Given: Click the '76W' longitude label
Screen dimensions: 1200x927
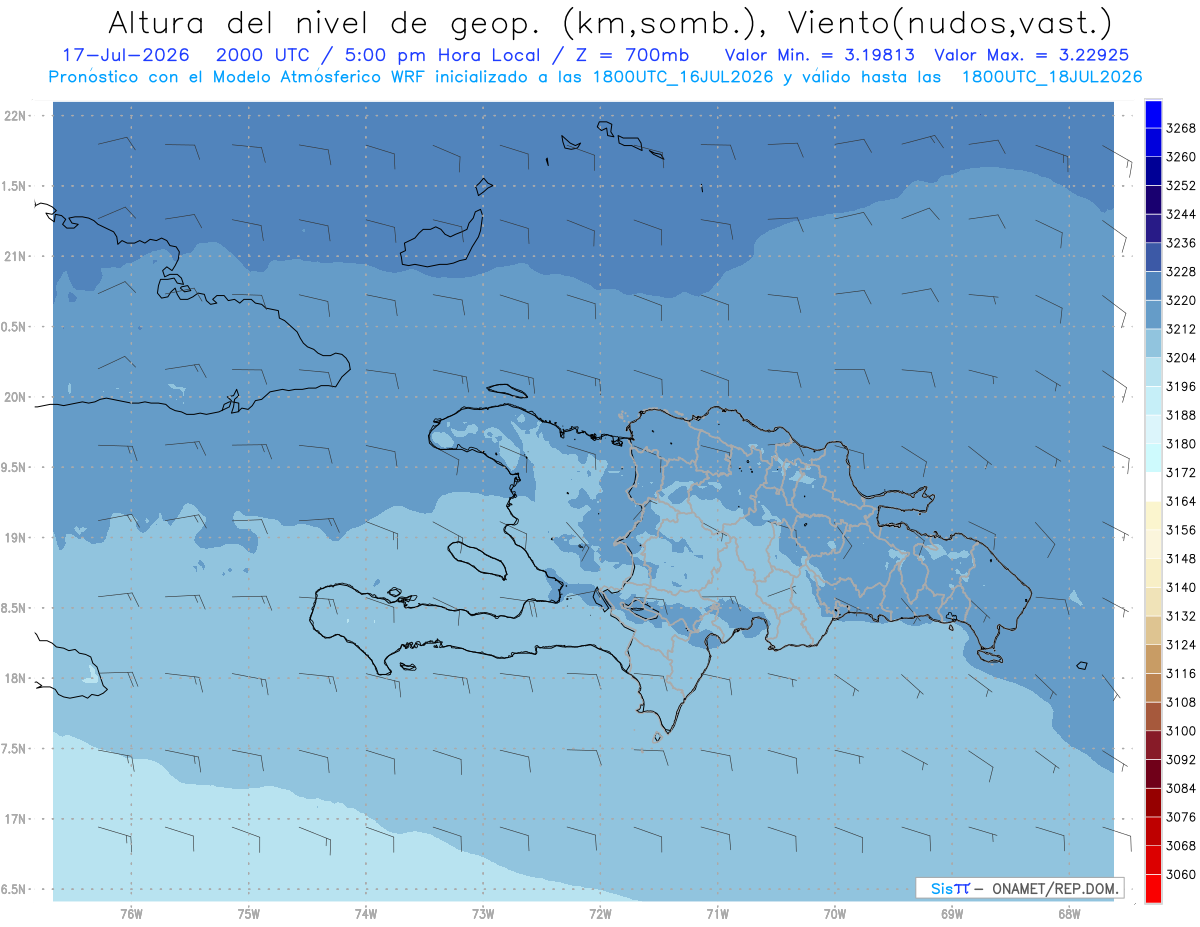Looking at the screenshot, I should tap(131, 914).
